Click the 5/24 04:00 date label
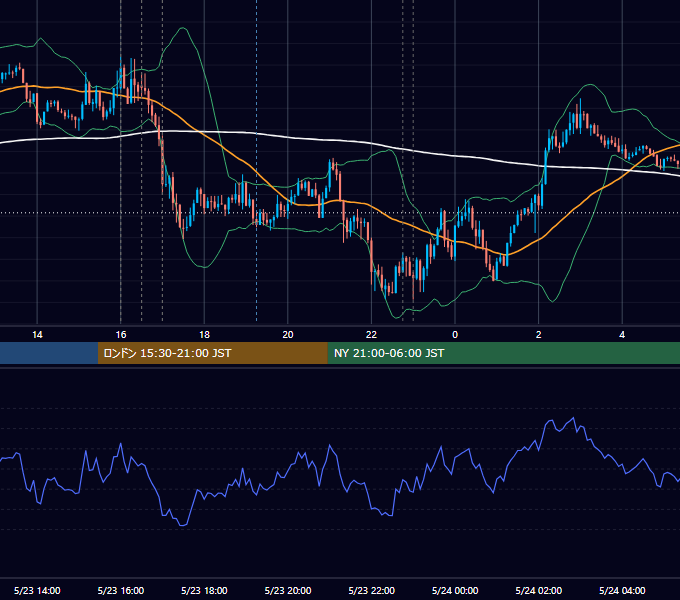This screenshot has height=600, width=680. coord(622,590)
